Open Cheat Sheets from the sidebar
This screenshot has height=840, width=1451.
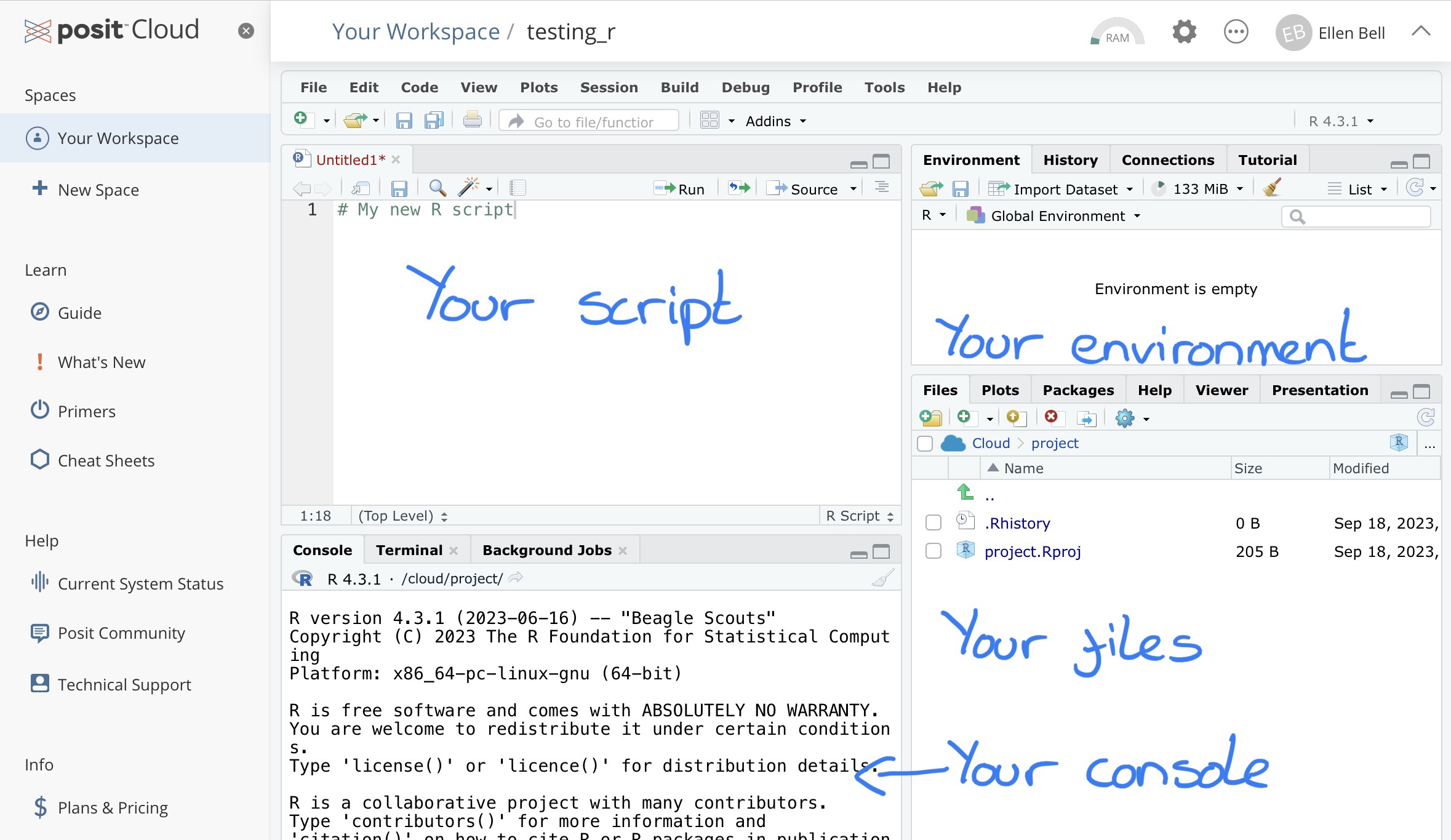[x=106, y=460]
